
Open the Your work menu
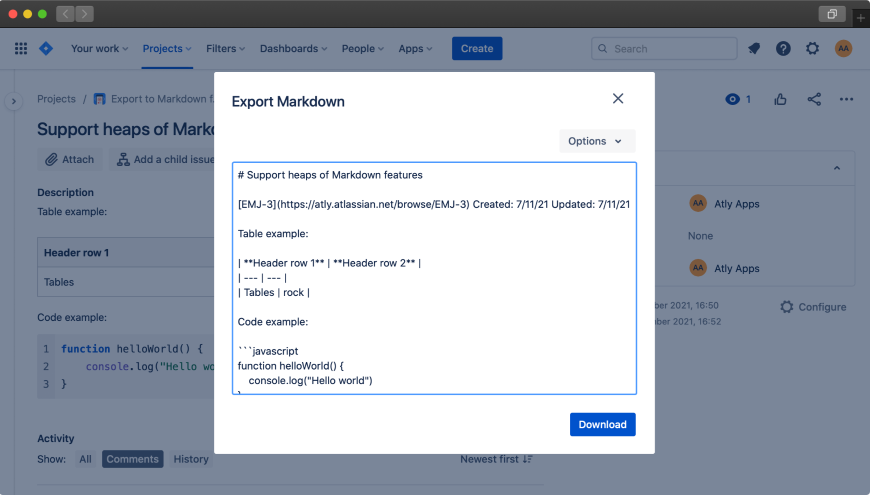pos(99,48)
